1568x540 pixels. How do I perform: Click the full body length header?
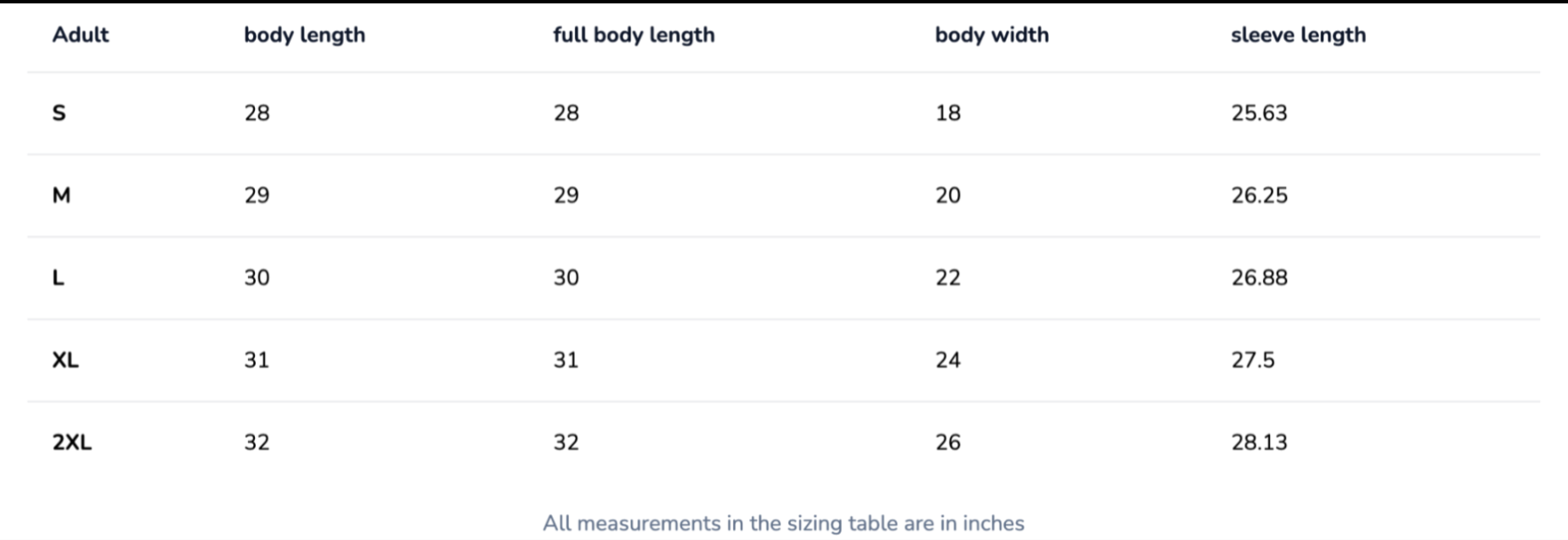pos(634,35)
